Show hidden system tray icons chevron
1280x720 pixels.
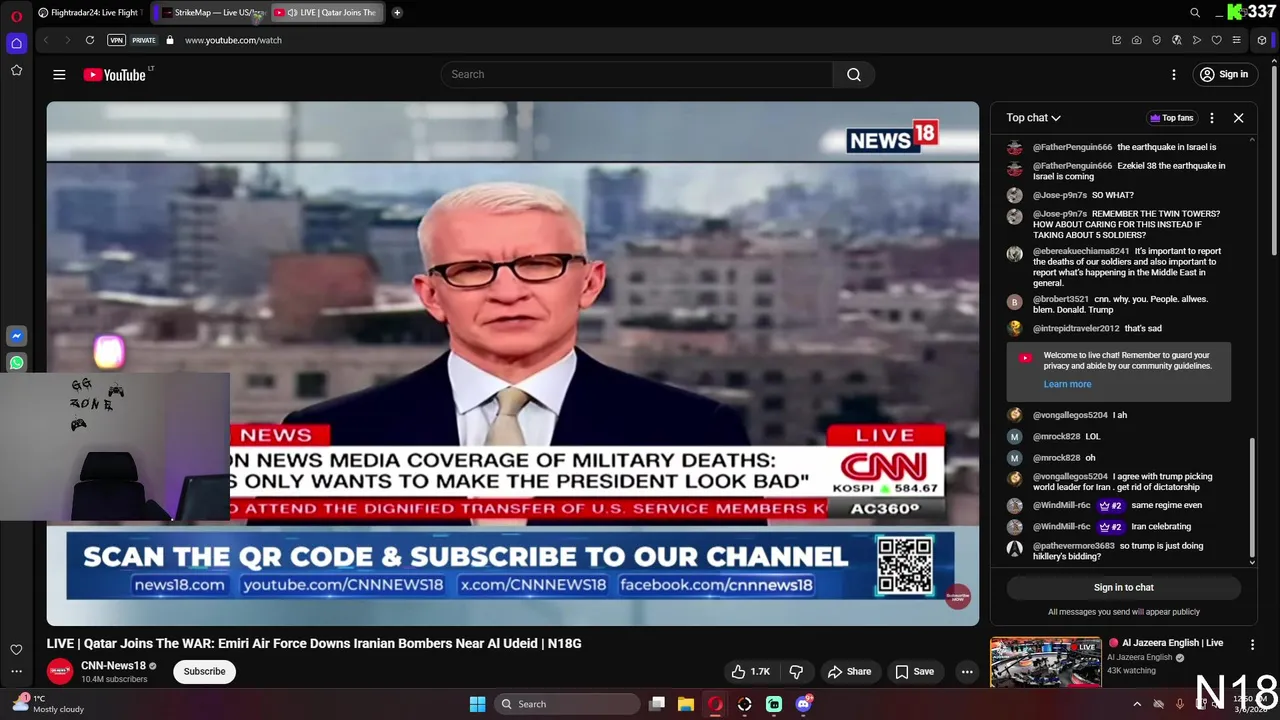point(1137,704)
